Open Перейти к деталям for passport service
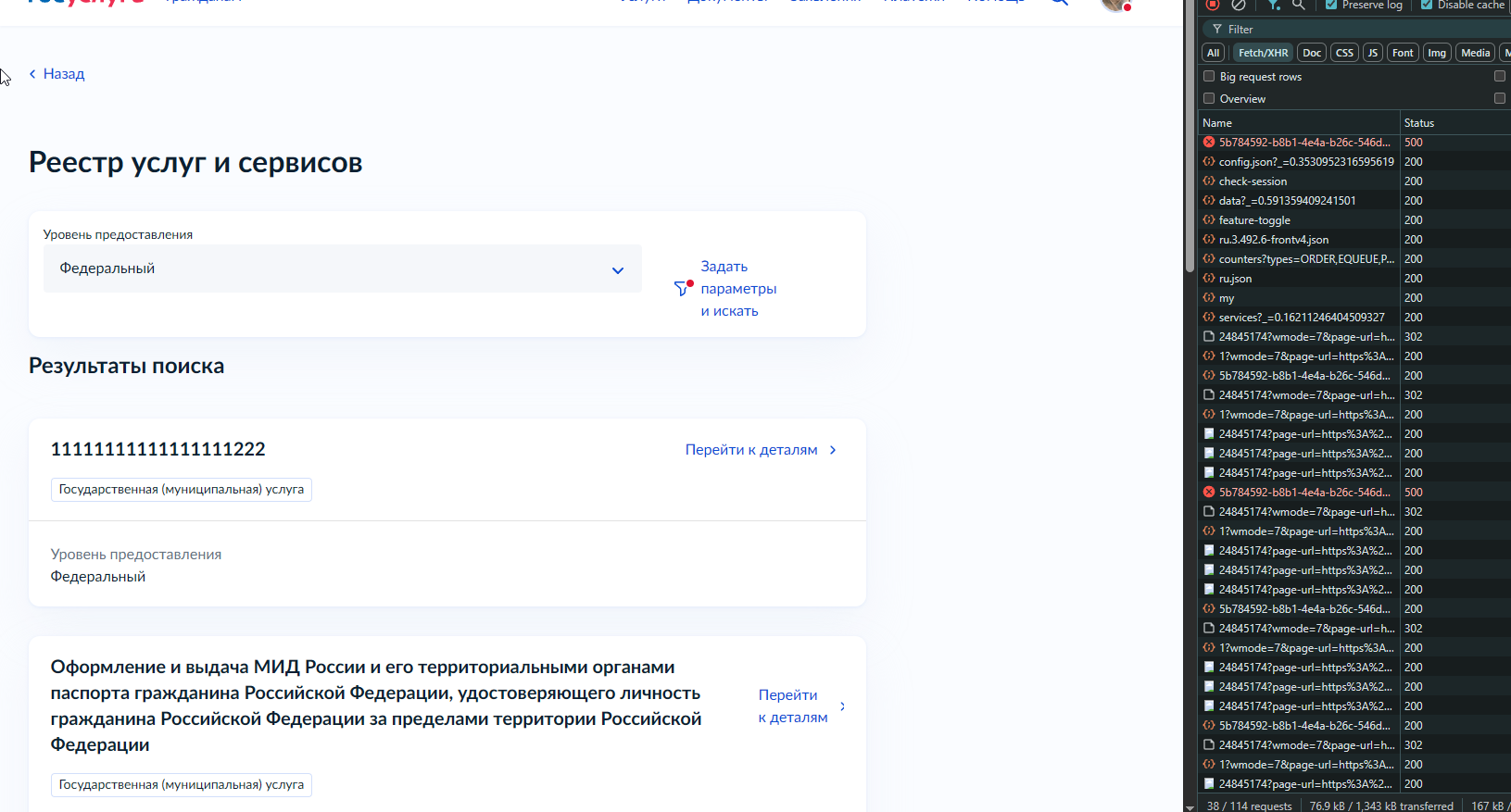1511x812 pixels. [793, 706]
